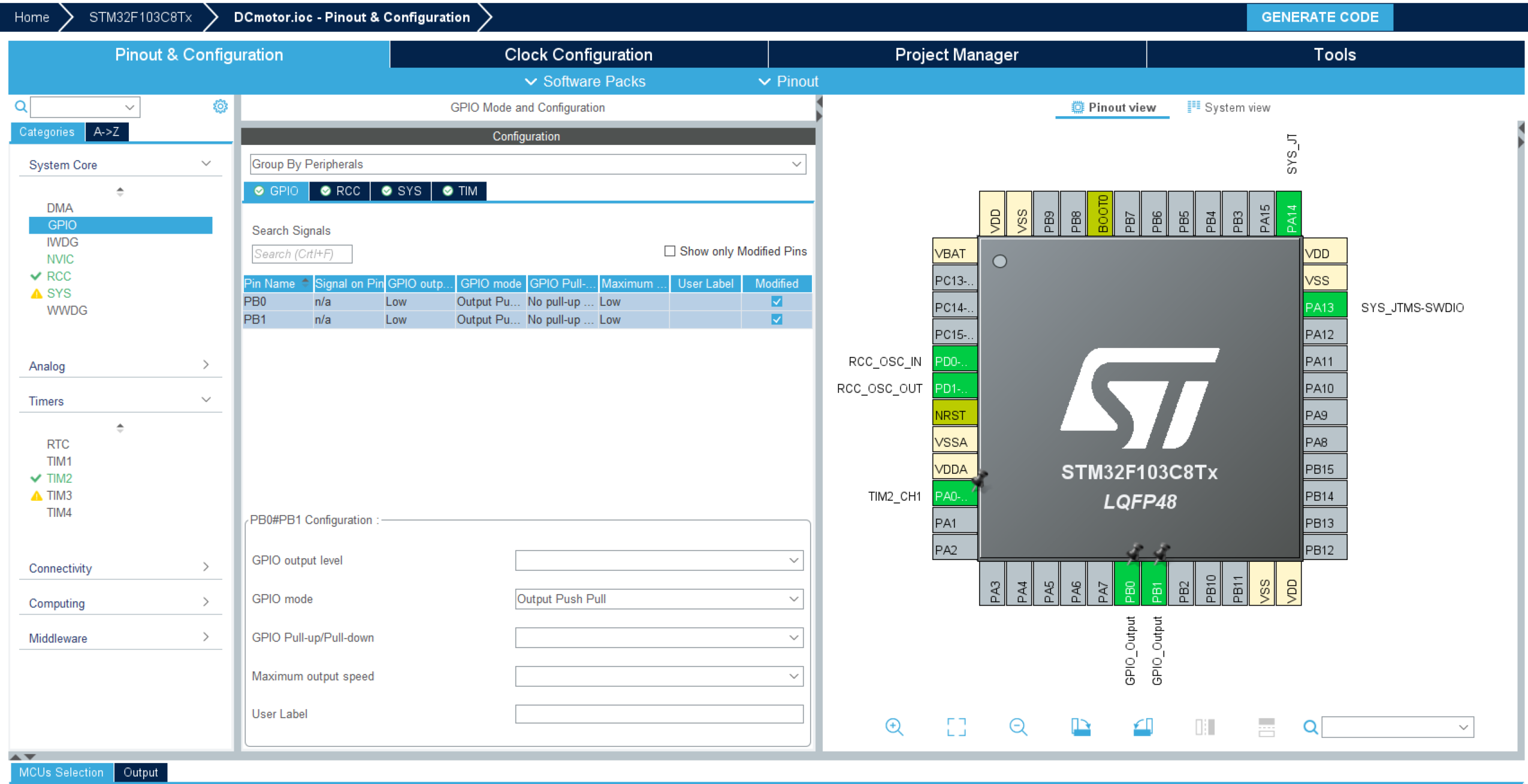The height and width of the screenshot is (784, 1528).
Task: Go back via the Home breadcrumb
Action: point(32,17)
